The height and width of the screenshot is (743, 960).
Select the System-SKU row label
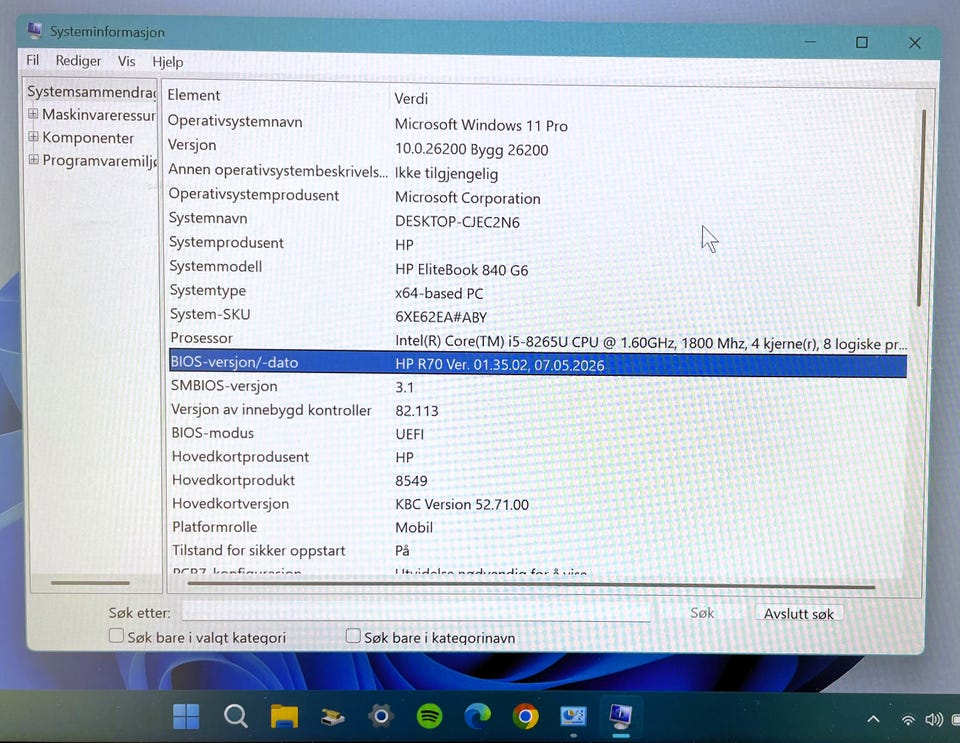210,315
